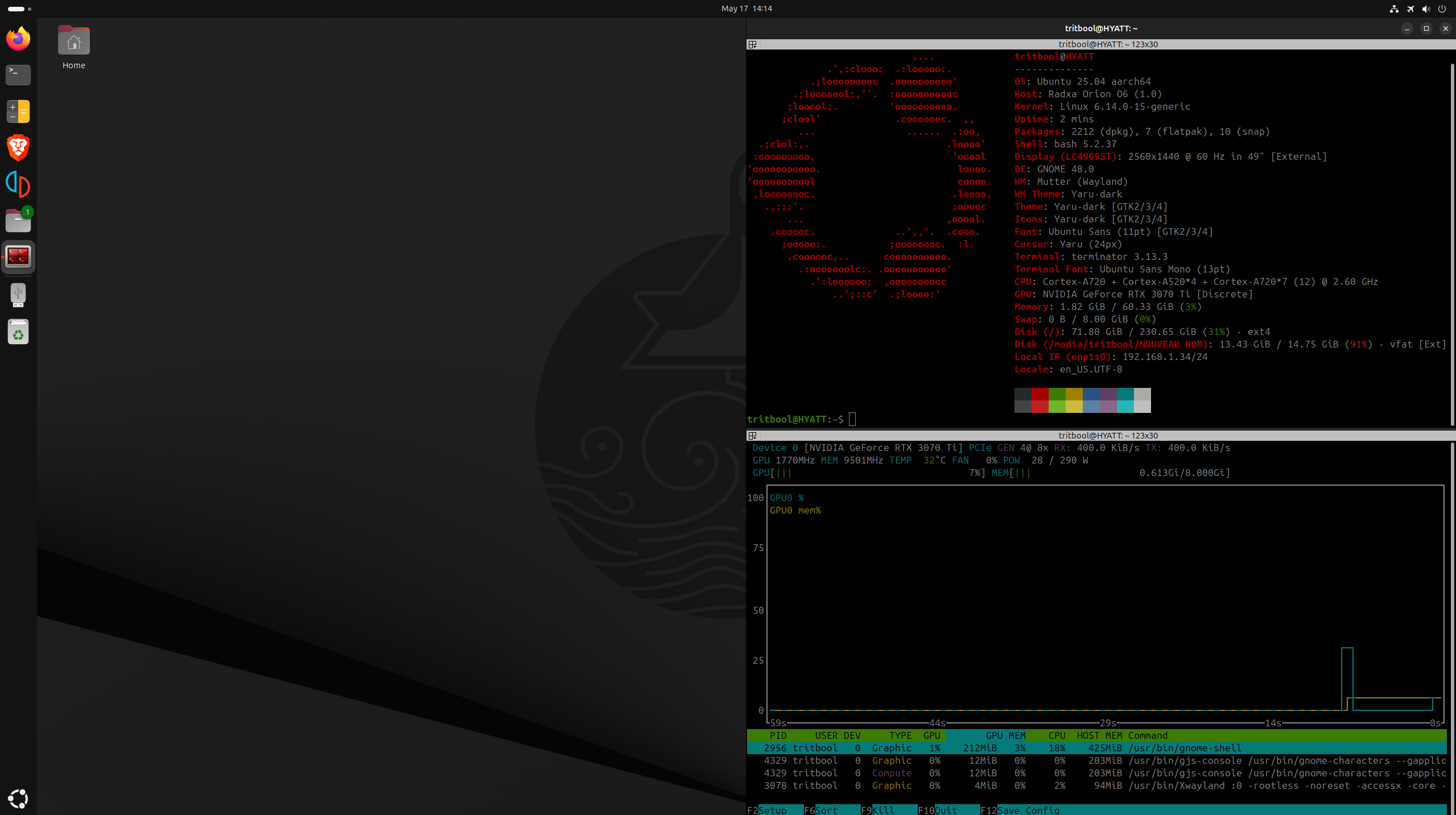1456x815 pixels.
Task: Open the Home folder desktop icon
Action: [x=74, y=48]
